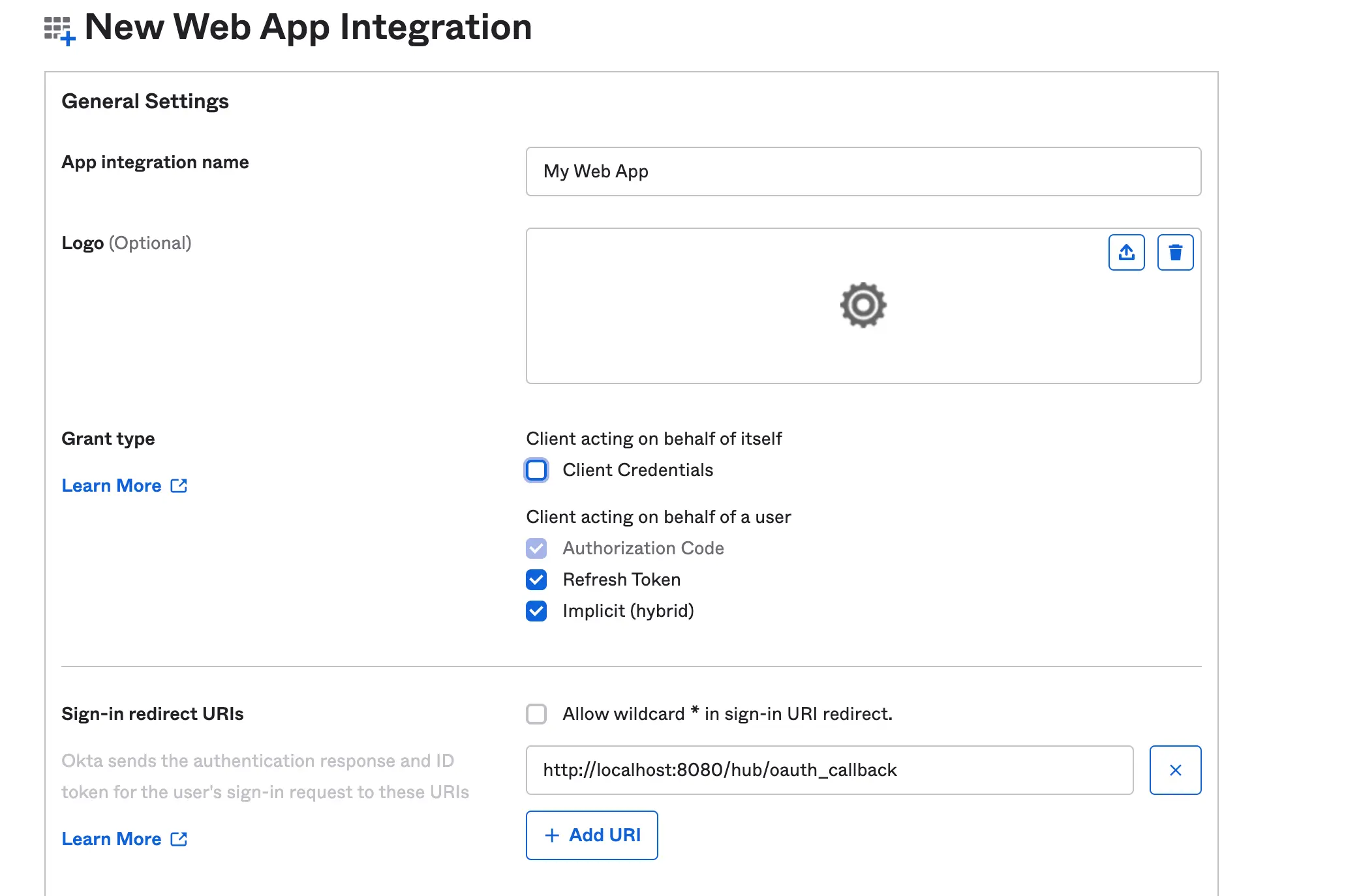Click the Add URI button
Screen dimensions: 1361x896
tap(592, 835)
